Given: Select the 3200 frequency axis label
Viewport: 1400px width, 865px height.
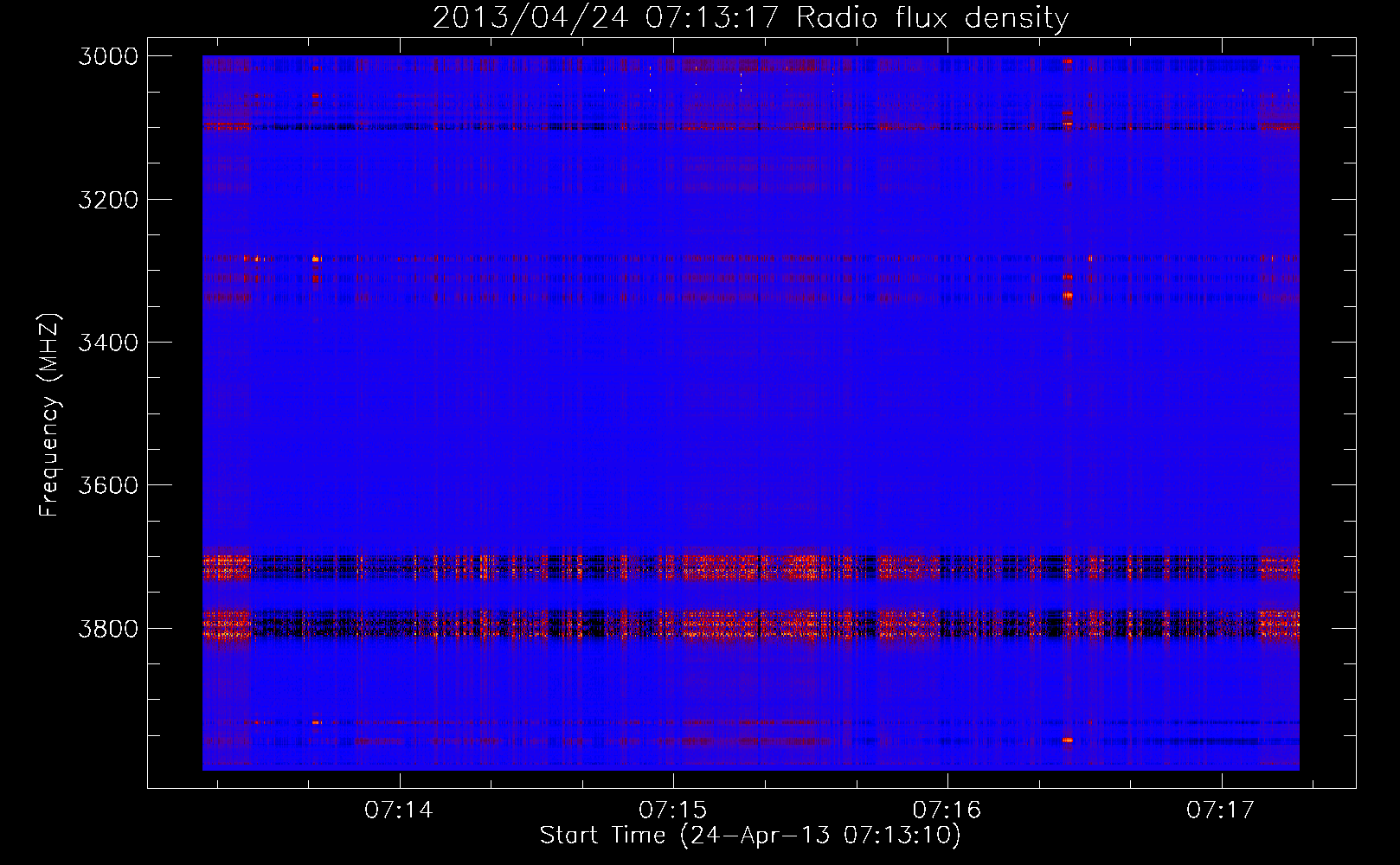Looking at the screenshot, I should [108, 200].
